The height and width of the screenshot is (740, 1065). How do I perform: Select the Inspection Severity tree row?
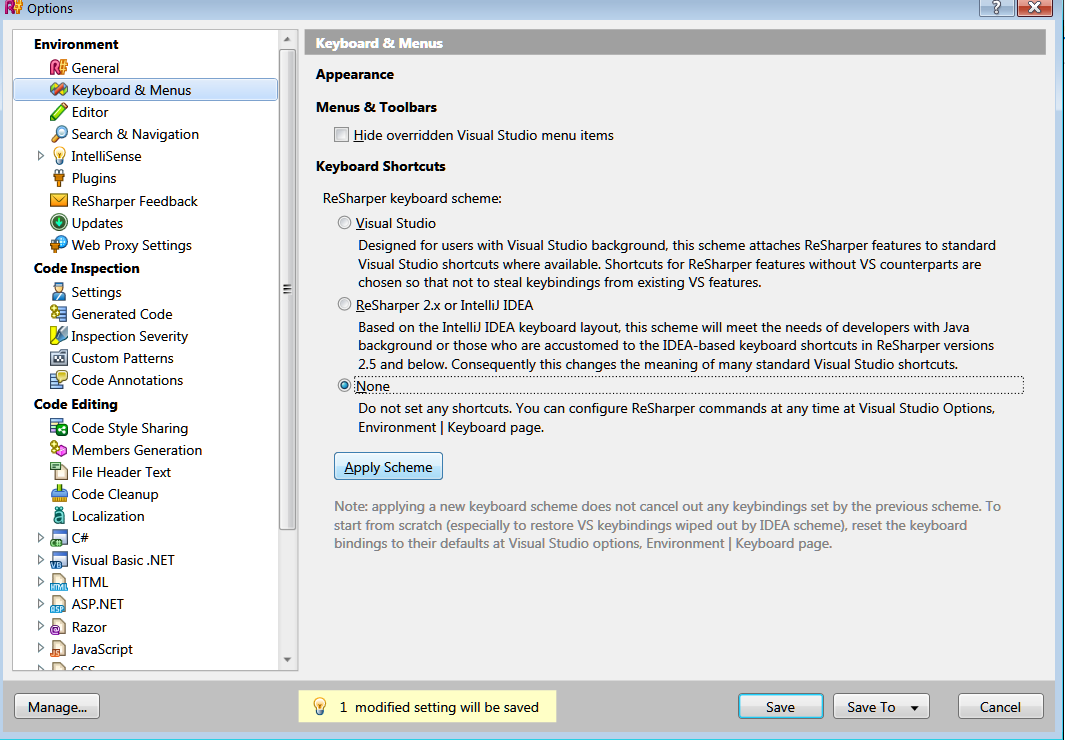(x=145, y=335)
